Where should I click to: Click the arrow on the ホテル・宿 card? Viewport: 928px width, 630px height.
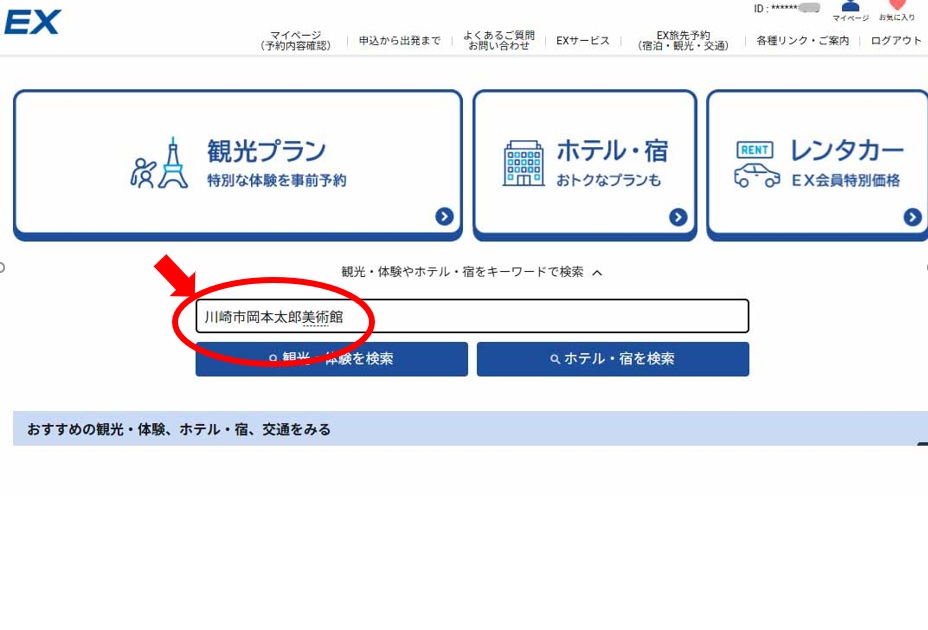[x=678, y=217]
